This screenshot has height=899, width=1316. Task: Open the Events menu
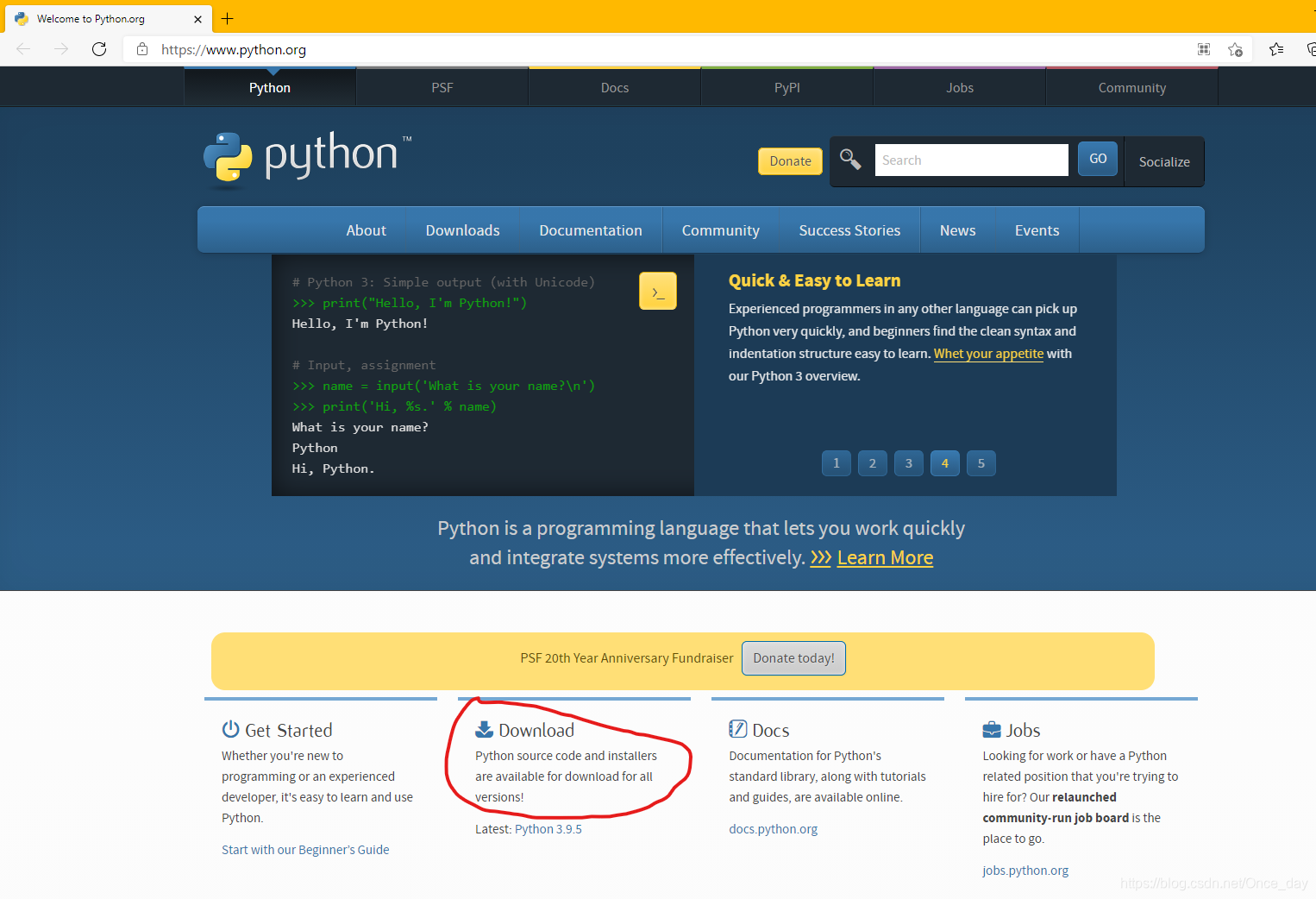[1037, 230]
